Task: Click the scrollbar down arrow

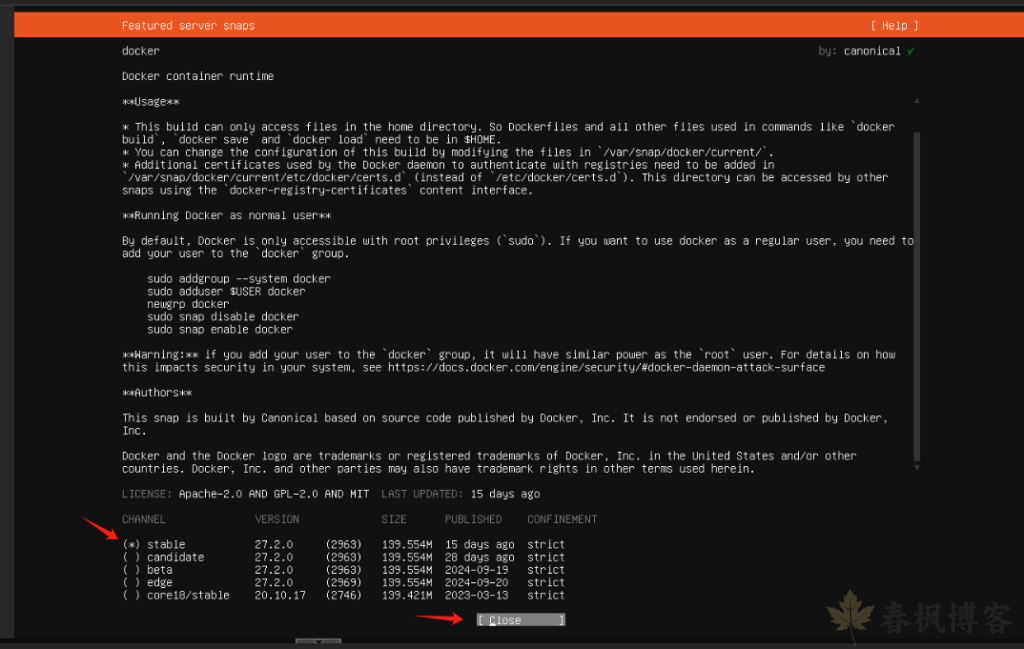Action: (x=917, y=467)
